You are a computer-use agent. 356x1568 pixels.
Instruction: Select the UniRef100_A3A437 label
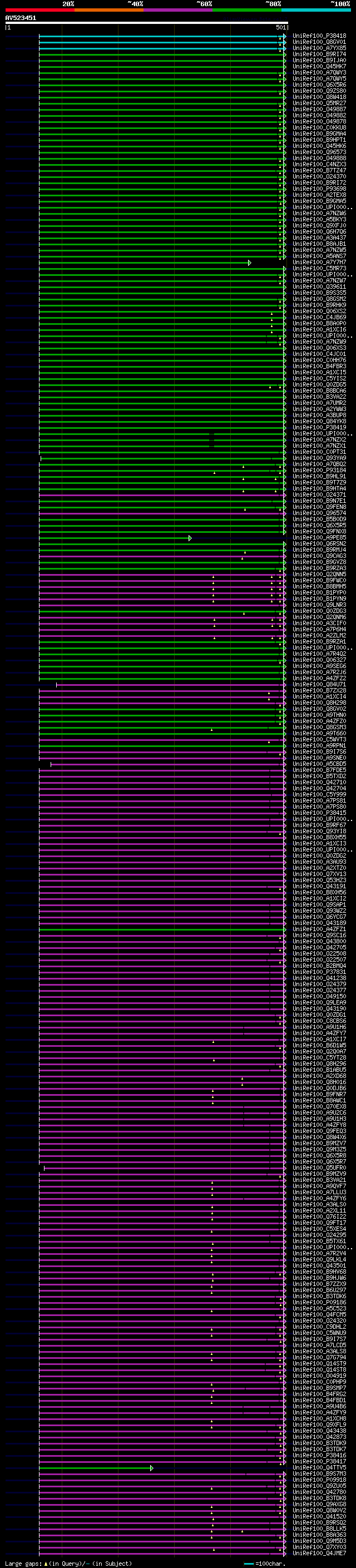[319, 238]
